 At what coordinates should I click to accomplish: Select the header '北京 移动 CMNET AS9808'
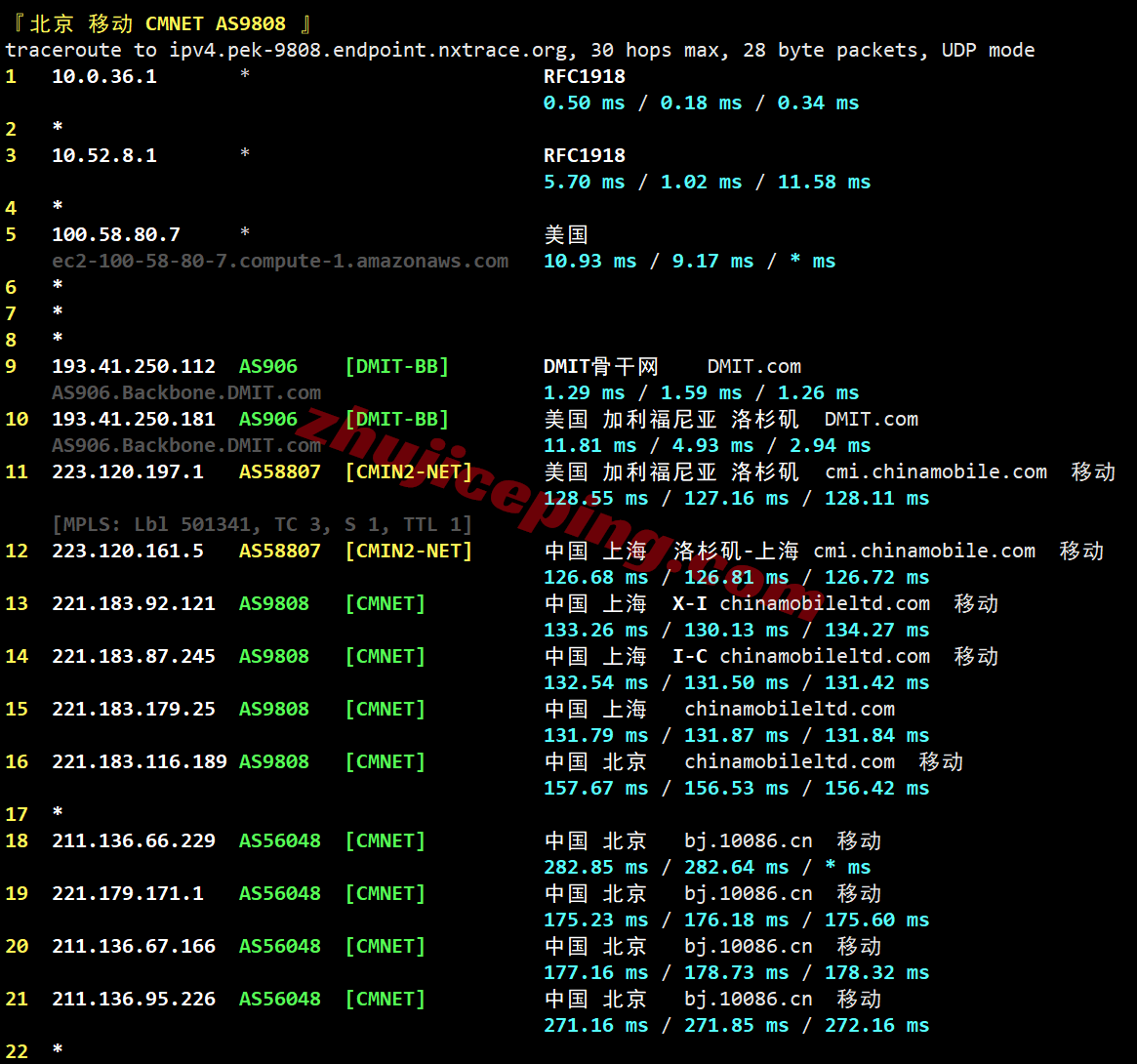click(157, 23)
